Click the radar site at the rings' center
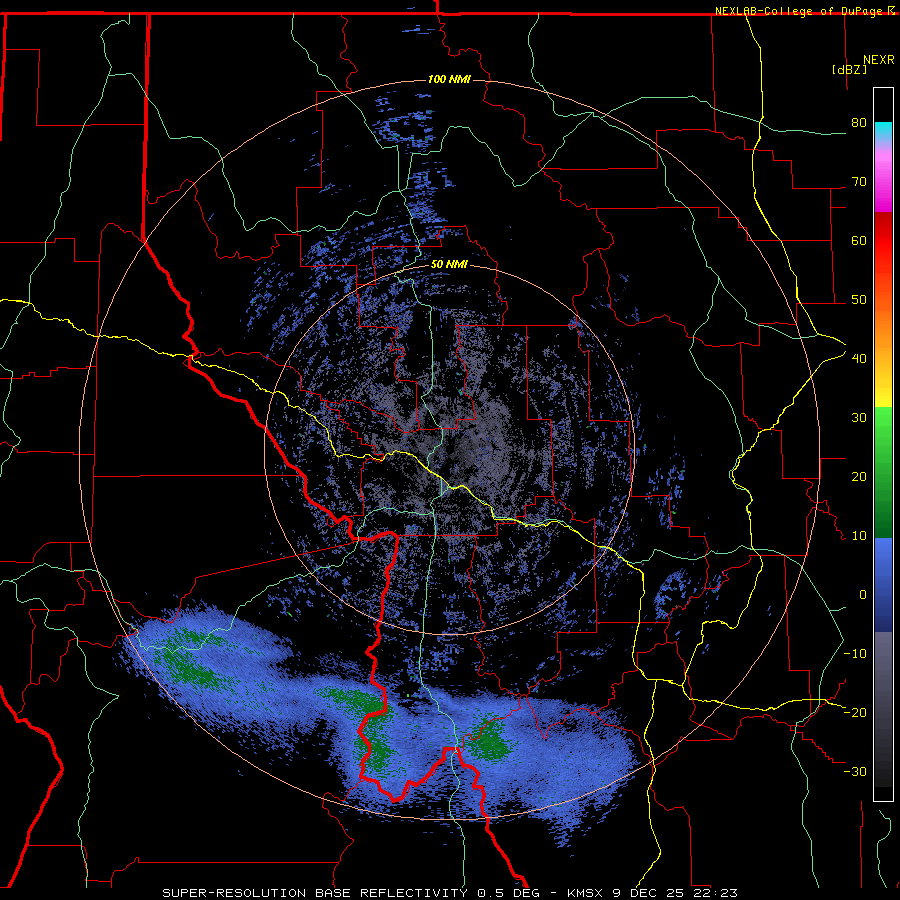 click(x=449, y=449)
